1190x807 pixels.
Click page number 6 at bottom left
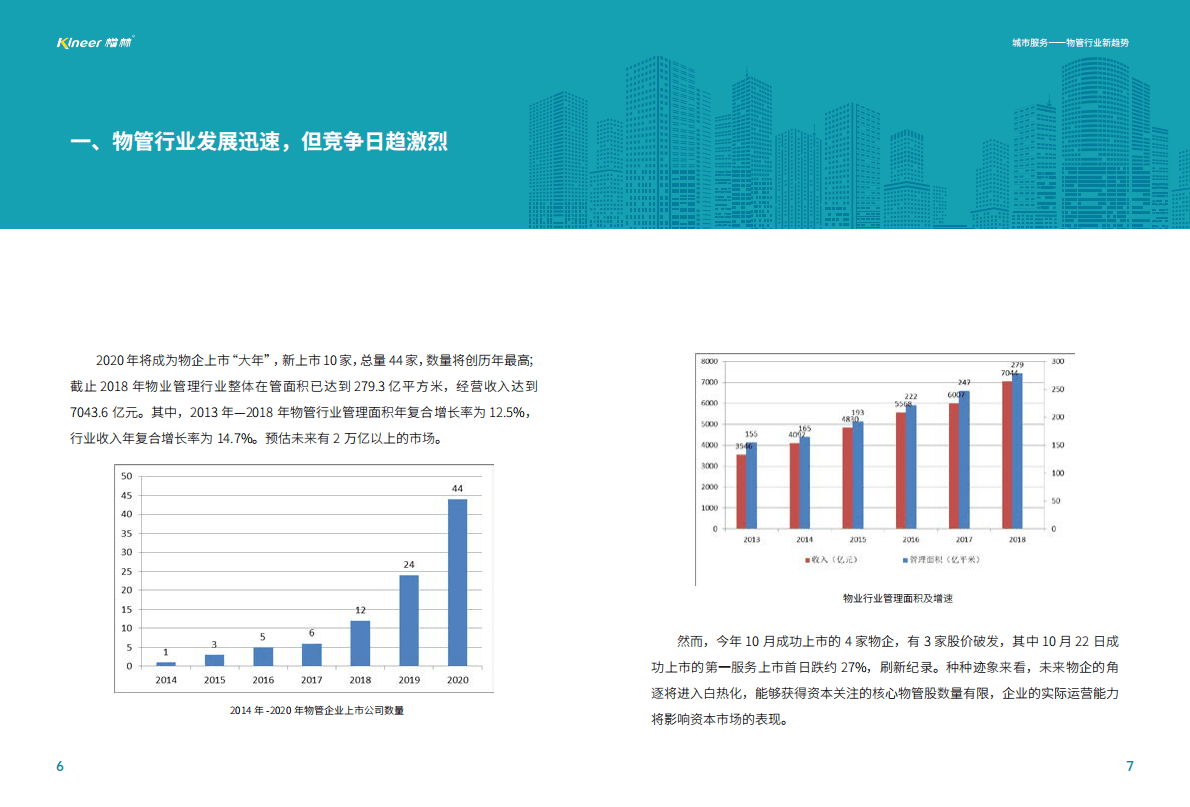[x=60, y=765]
